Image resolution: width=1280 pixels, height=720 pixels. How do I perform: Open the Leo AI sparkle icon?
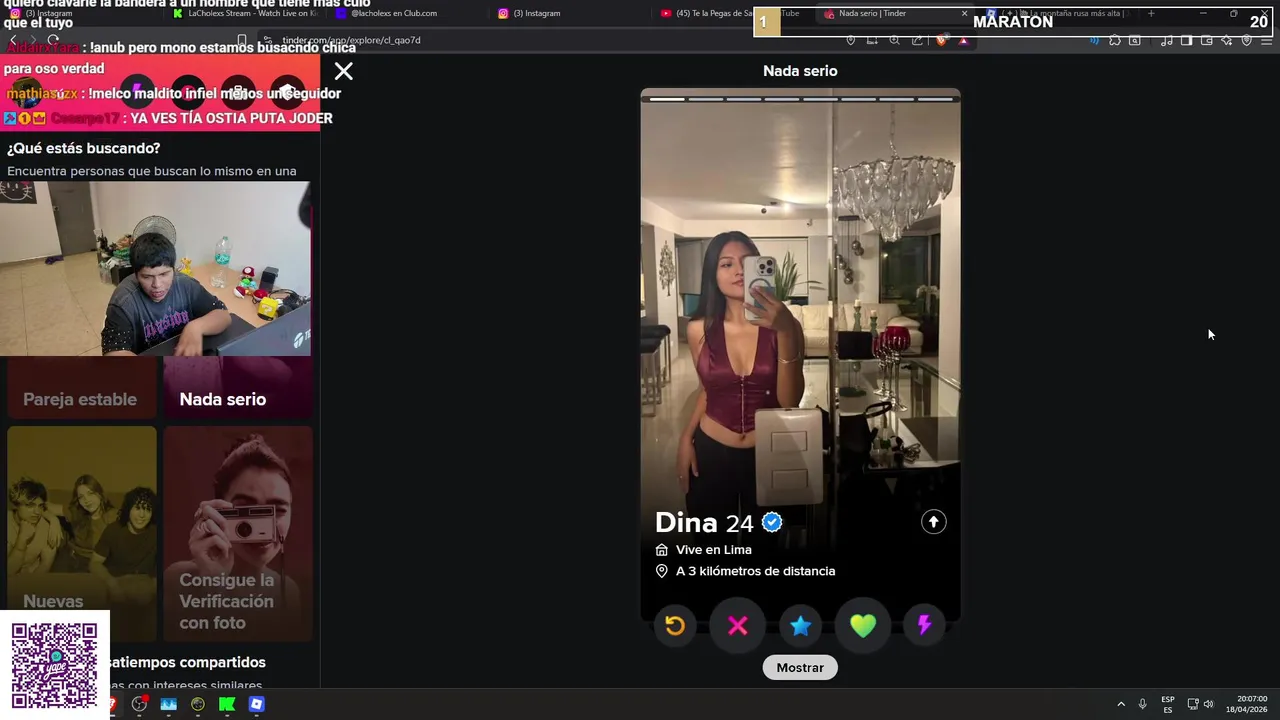pyautogui.click(x=1227, y=40)
